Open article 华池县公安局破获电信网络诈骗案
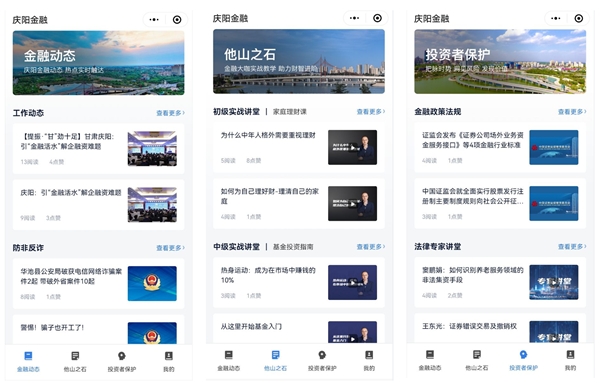The height and width of the screenshot is (383, 600). (98, 284)
